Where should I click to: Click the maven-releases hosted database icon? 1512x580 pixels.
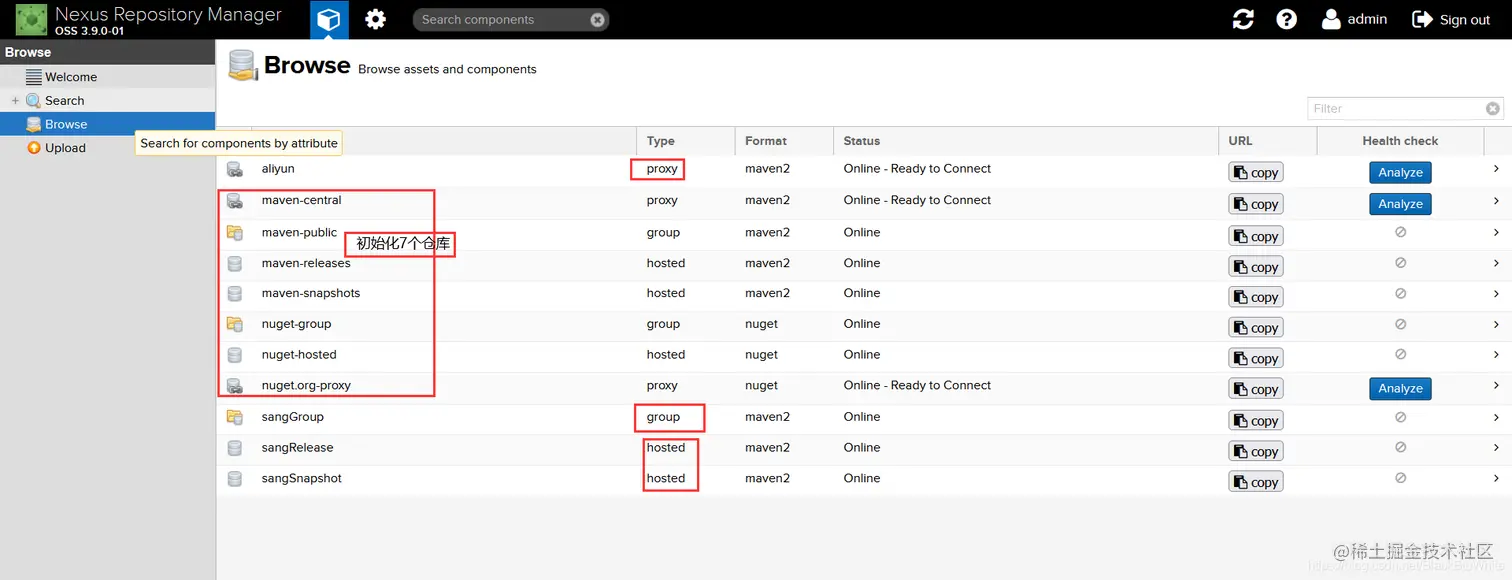[235, 264]
